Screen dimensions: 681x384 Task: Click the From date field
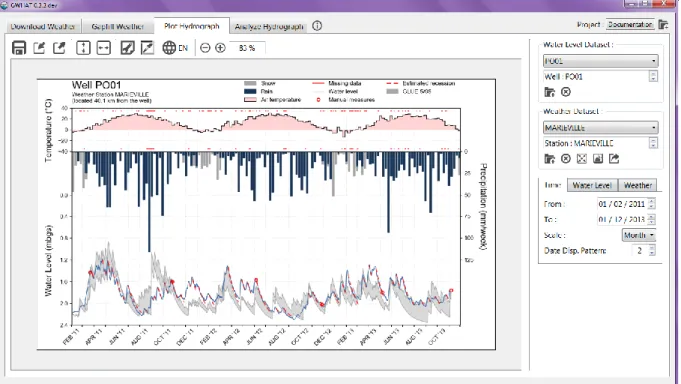point(626,204)
